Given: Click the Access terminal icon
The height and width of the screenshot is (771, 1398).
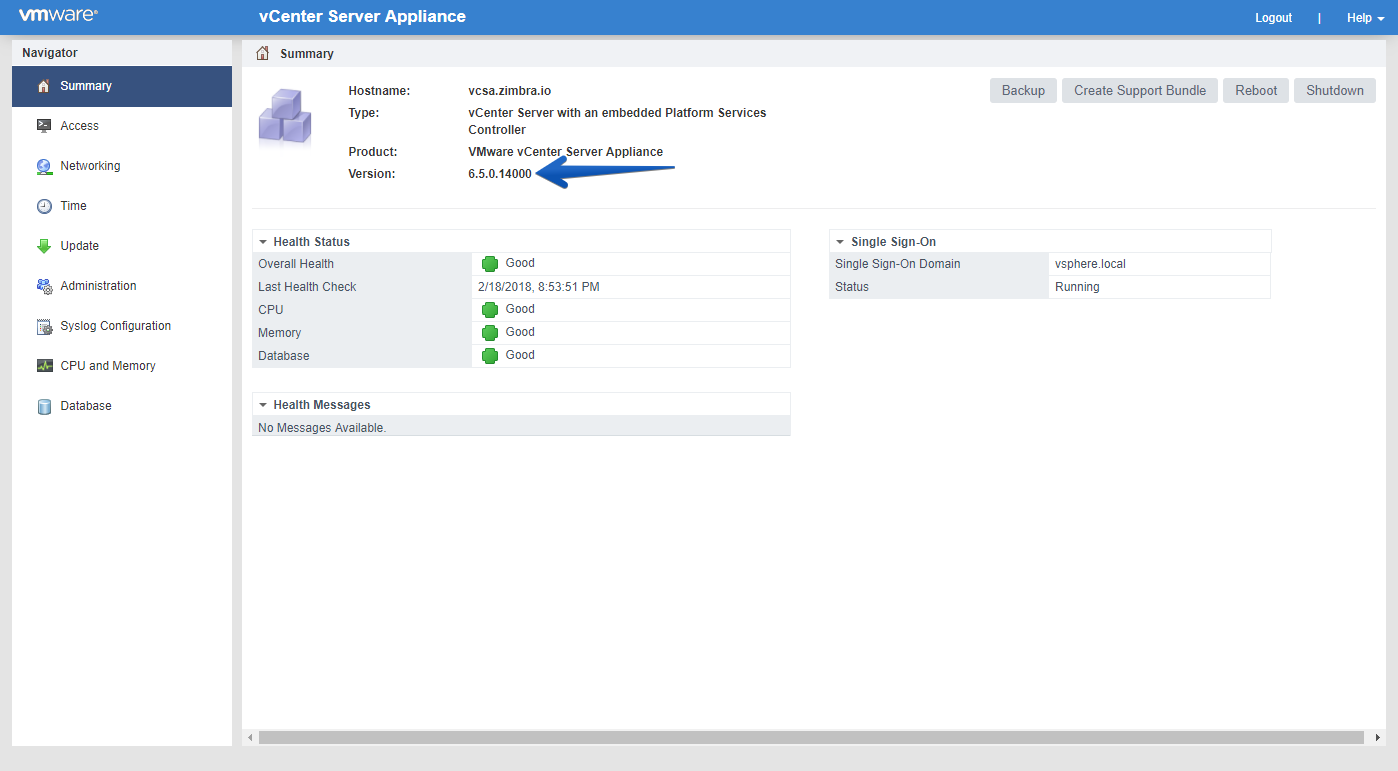Looking at the screenshot, I should click(43, 126).
